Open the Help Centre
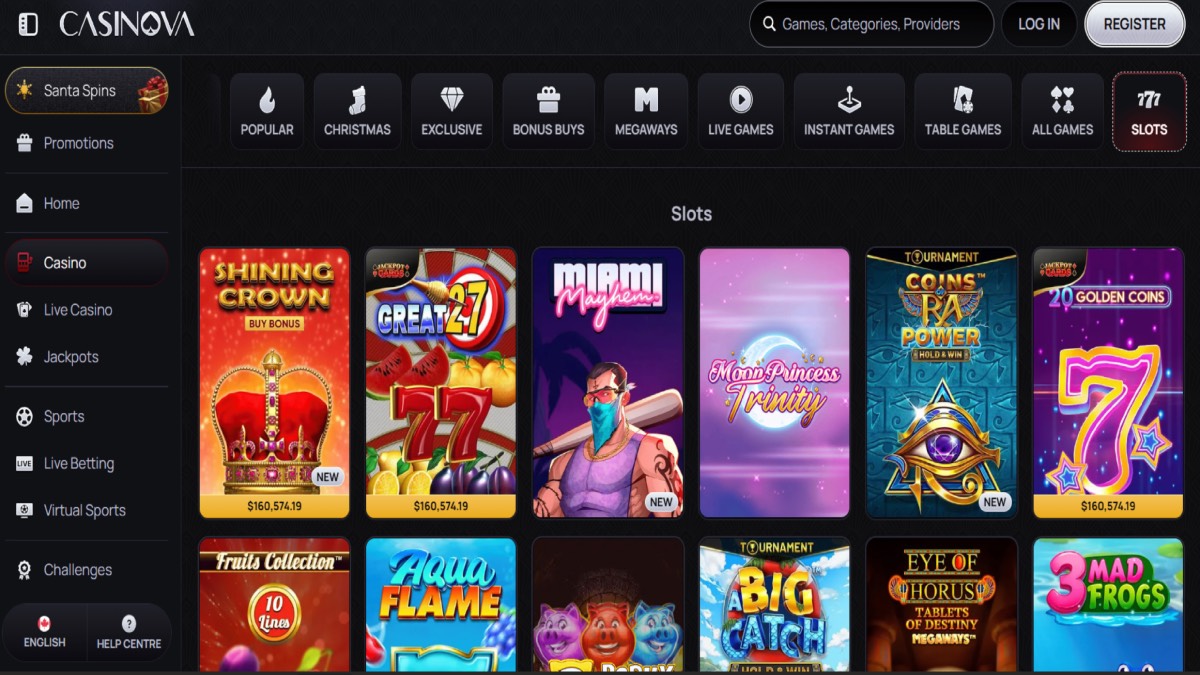This screenshot has width=1200, height=675. tap(129, 632)
